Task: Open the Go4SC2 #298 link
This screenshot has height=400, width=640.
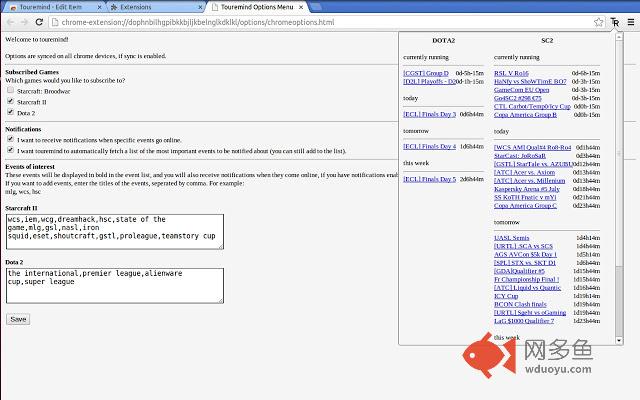Action: pos(518,98)
